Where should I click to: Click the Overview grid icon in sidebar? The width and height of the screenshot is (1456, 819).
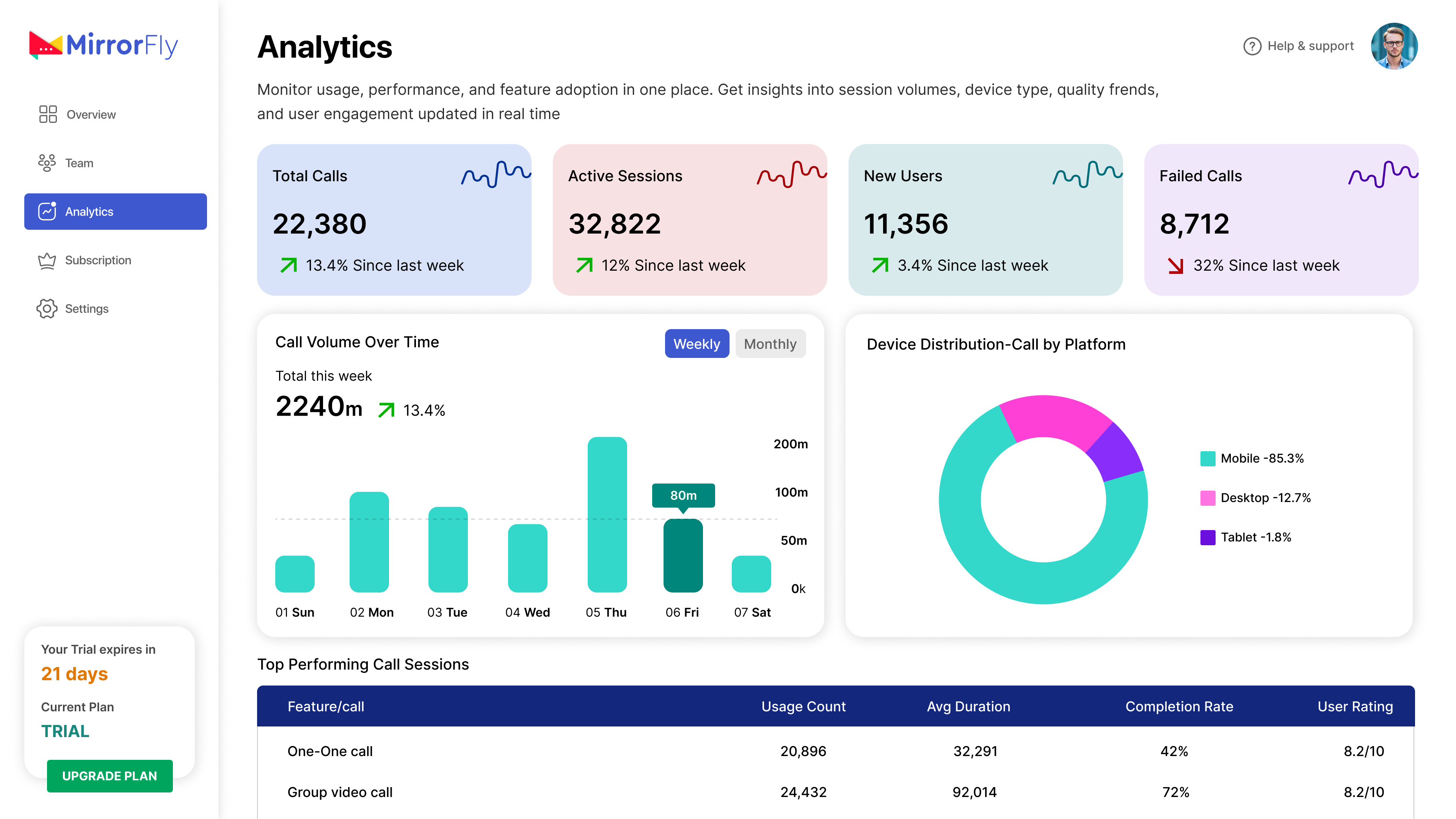pyautogui.click(x=48, y=114)
